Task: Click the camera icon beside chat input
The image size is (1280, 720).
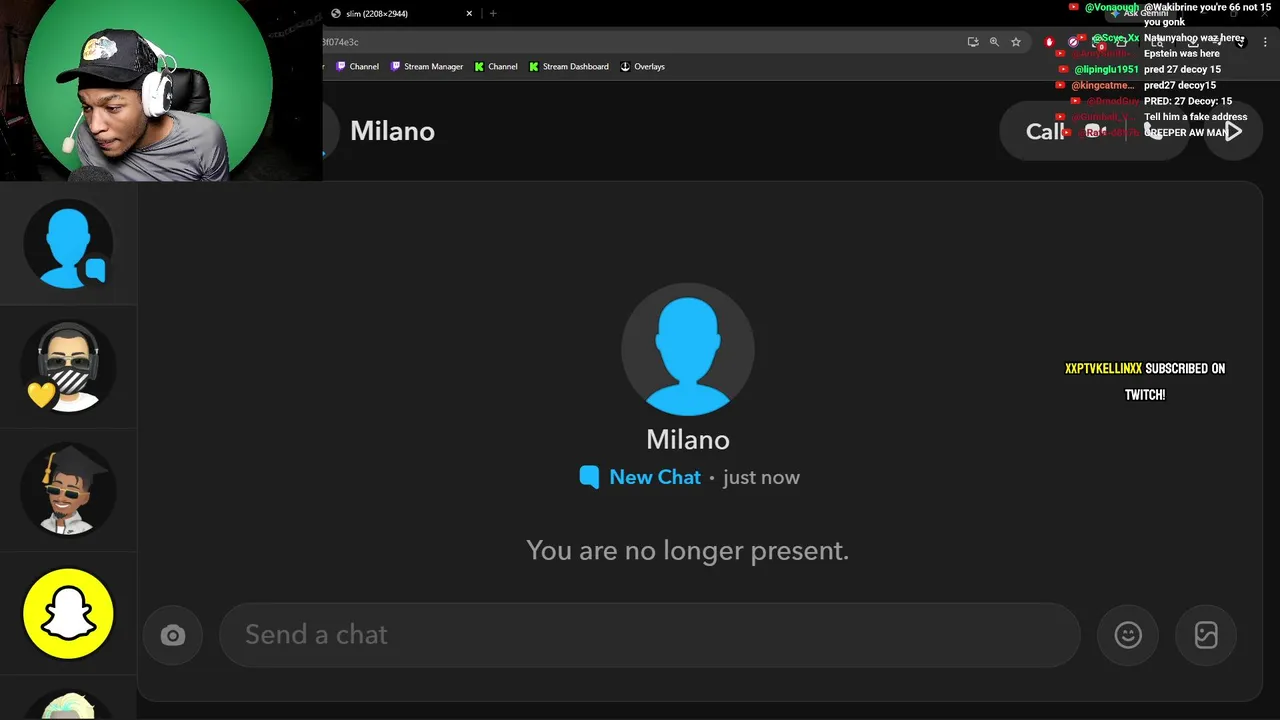Action: (173, 636)
